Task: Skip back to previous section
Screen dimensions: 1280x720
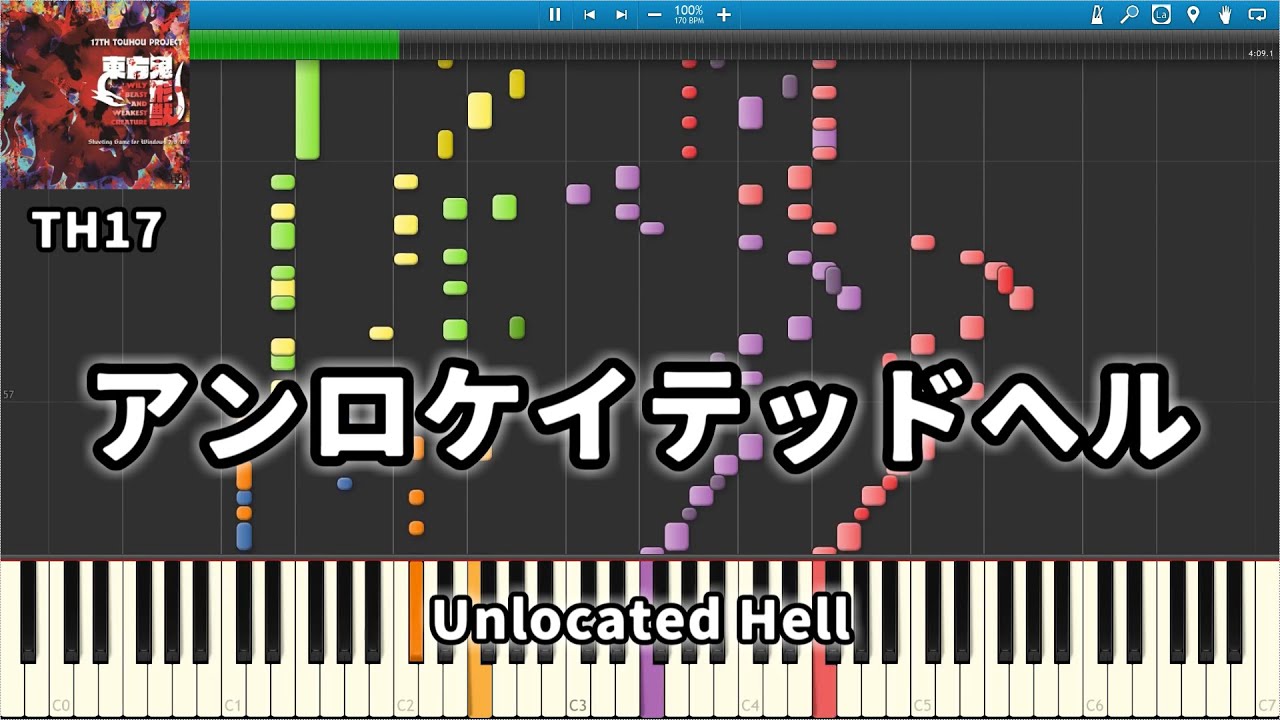Action: (x=589, y=14)
